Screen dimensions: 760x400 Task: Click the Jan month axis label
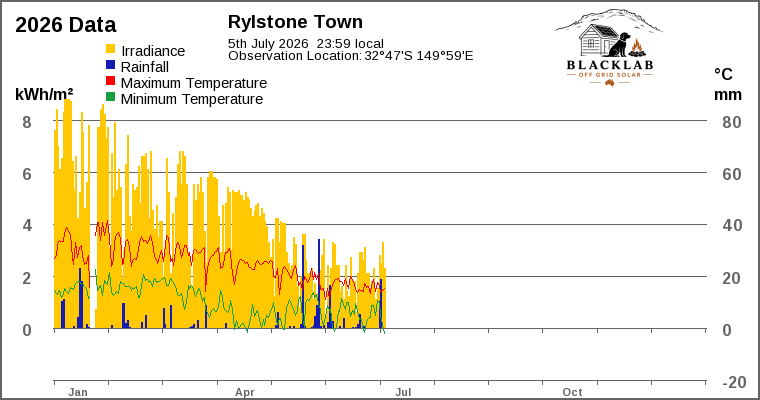coord(78,392)
